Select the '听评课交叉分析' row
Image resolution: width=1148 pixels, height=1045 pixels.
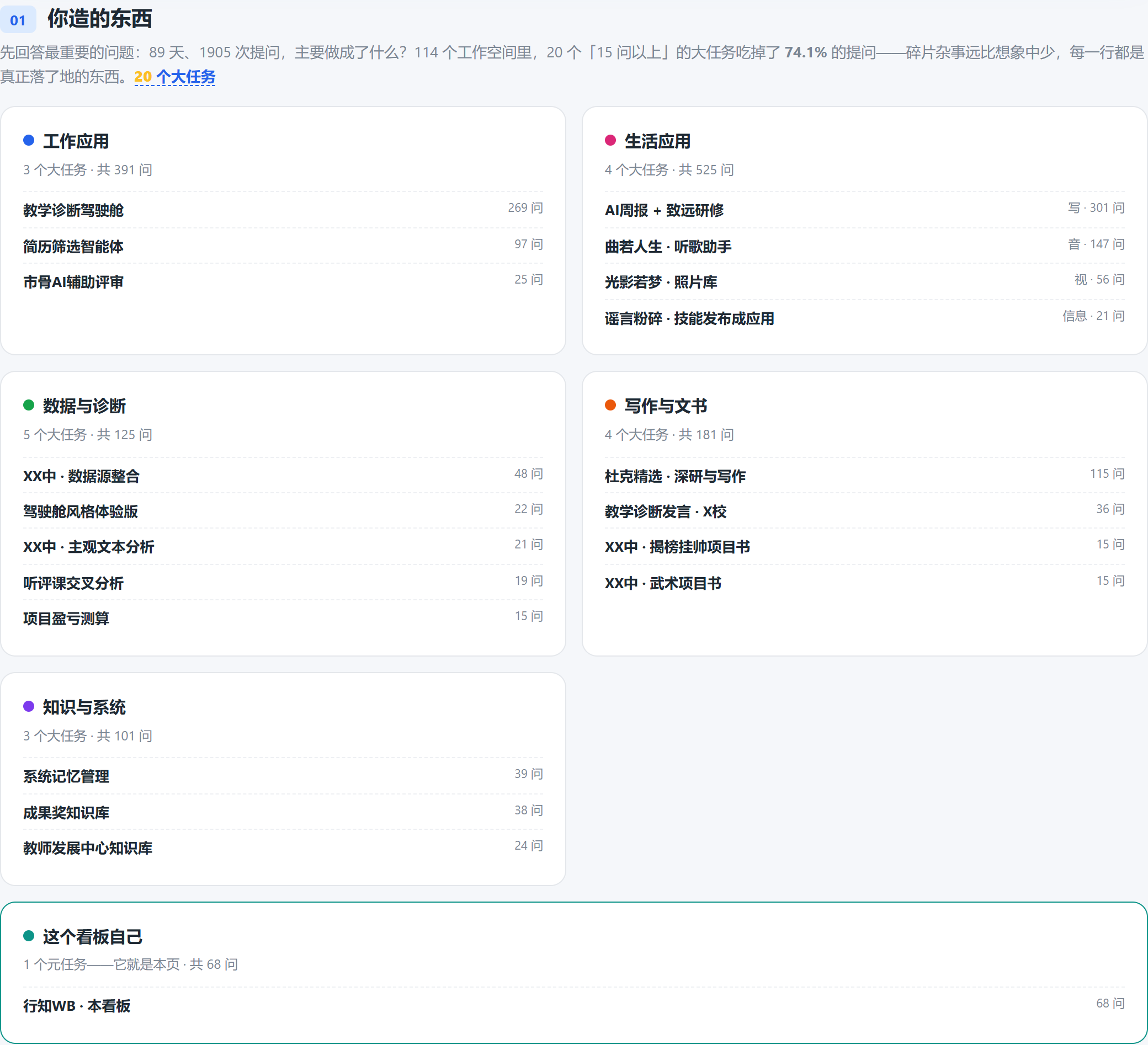point(283,583)
